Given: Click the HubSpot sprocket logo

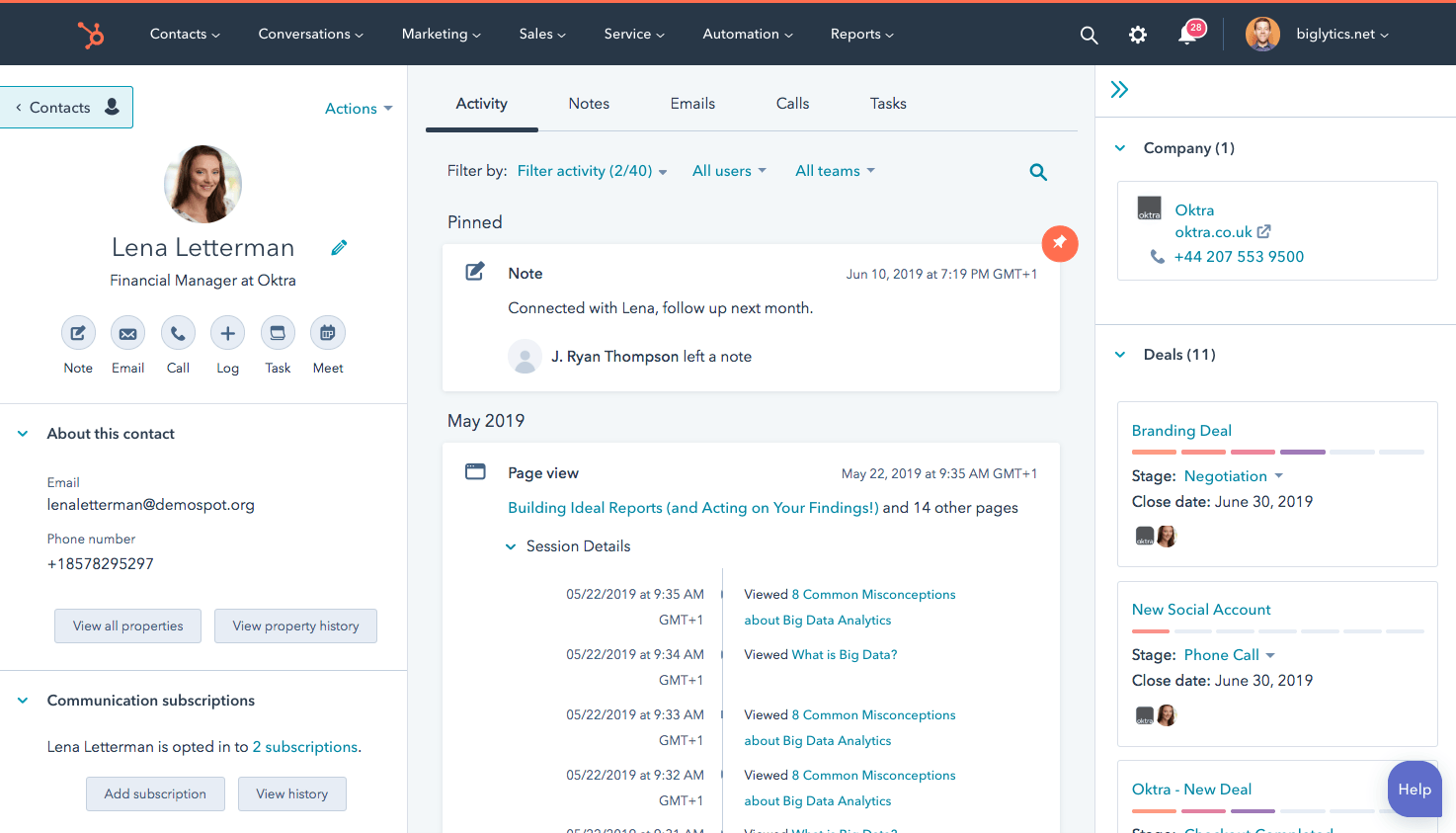Looking at the screenshot, I should pyautogui.click(x=91, y=35).
